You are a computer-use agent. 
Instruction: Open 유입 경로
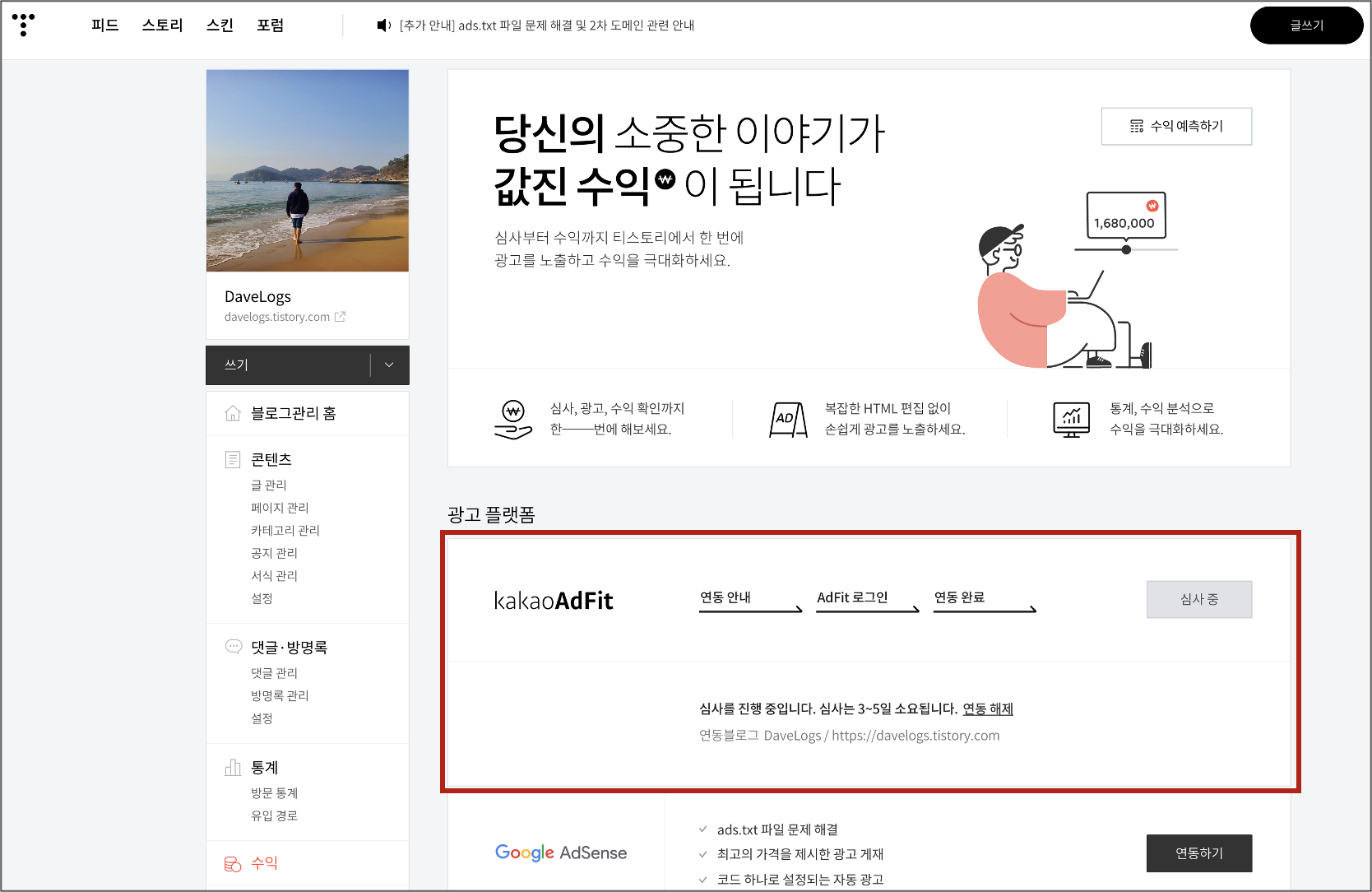point(274,815)
